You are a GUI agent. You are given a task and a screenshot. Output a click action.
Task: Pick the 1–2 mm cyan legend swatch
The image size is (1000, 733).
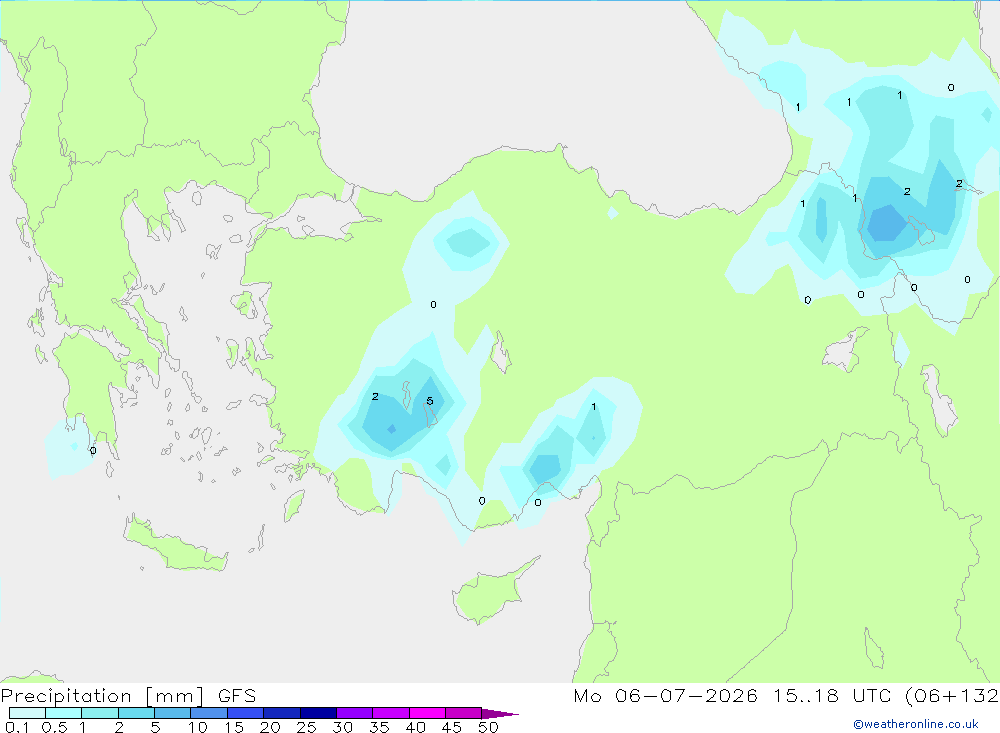pyautogui.click(x=100, y=713)
